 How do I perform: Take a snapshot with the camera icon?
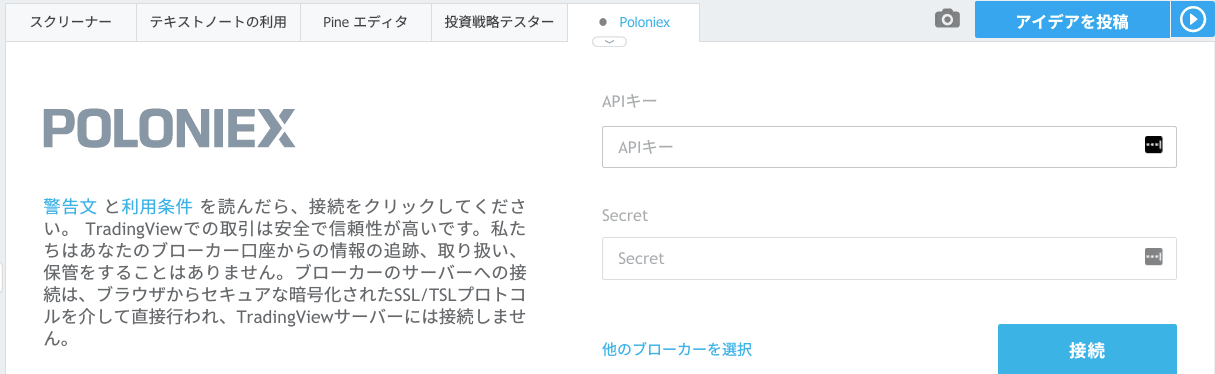(x=947, y=19)
